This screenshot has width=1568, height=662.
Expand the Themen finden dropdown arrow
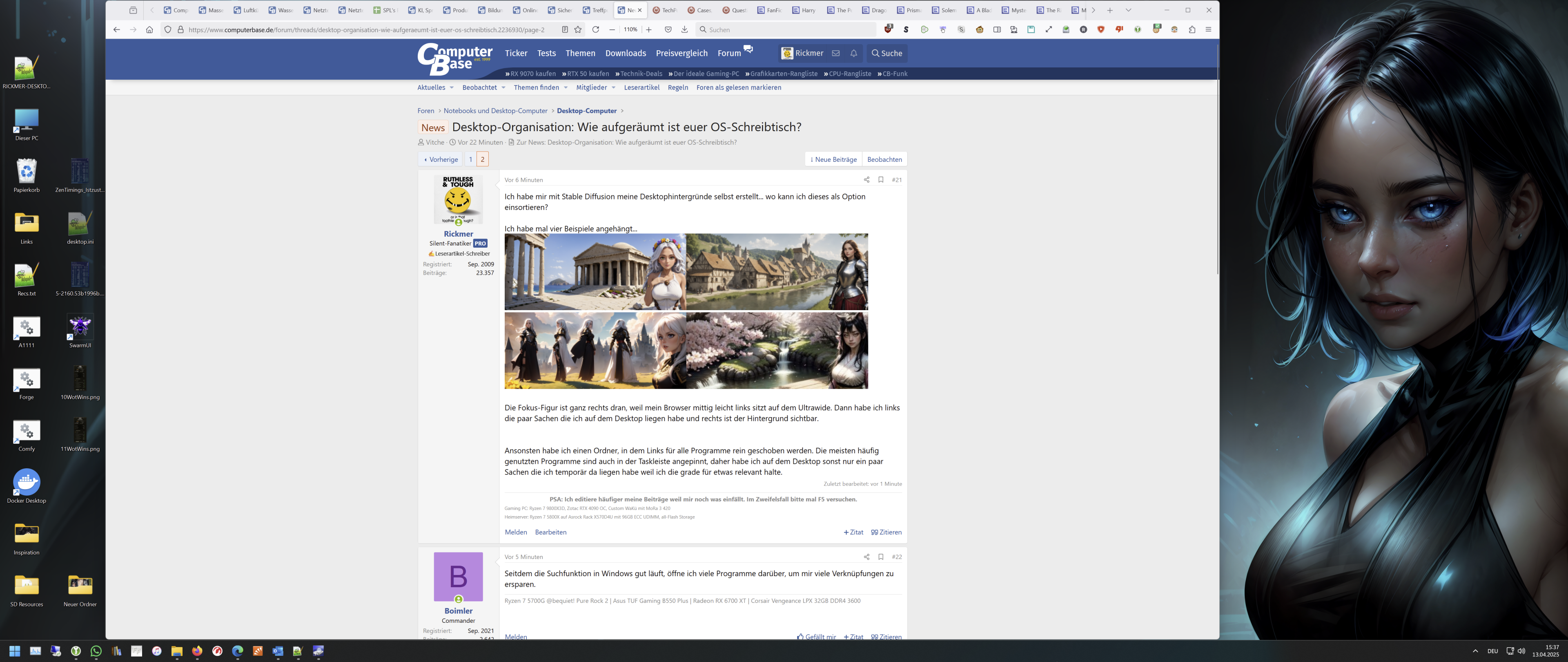(566, 88)
